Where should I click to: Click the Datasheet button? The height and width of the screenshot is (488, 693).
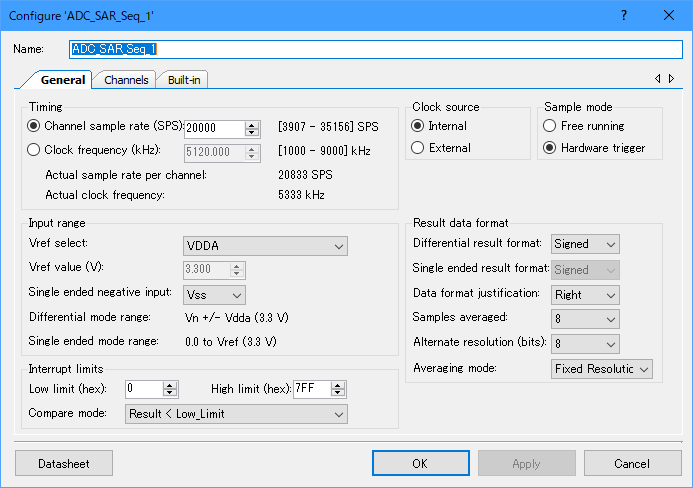(x=64, y=464)
